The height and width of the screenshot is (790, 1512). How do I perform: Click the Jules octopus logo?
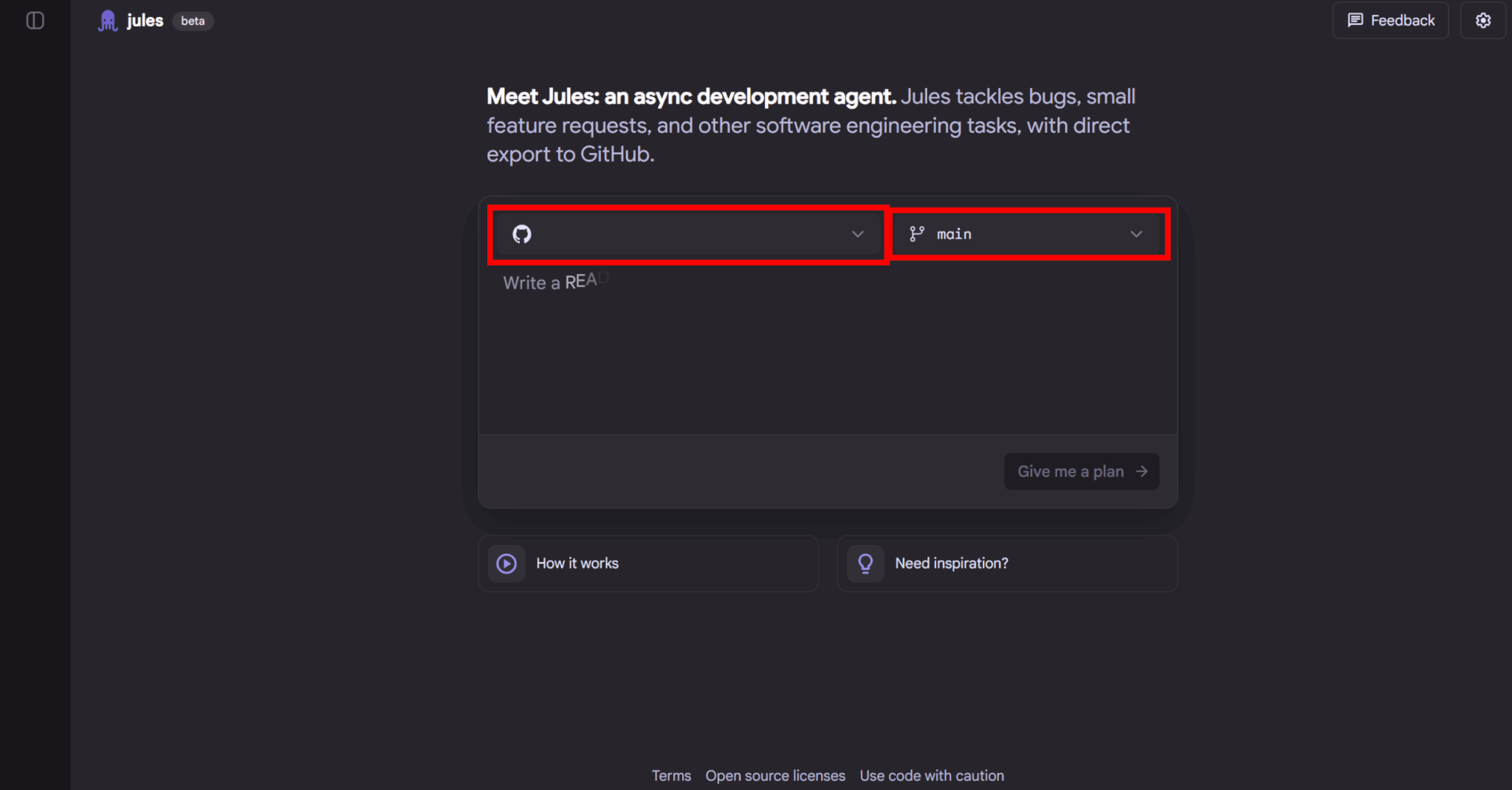click(108, 21)
